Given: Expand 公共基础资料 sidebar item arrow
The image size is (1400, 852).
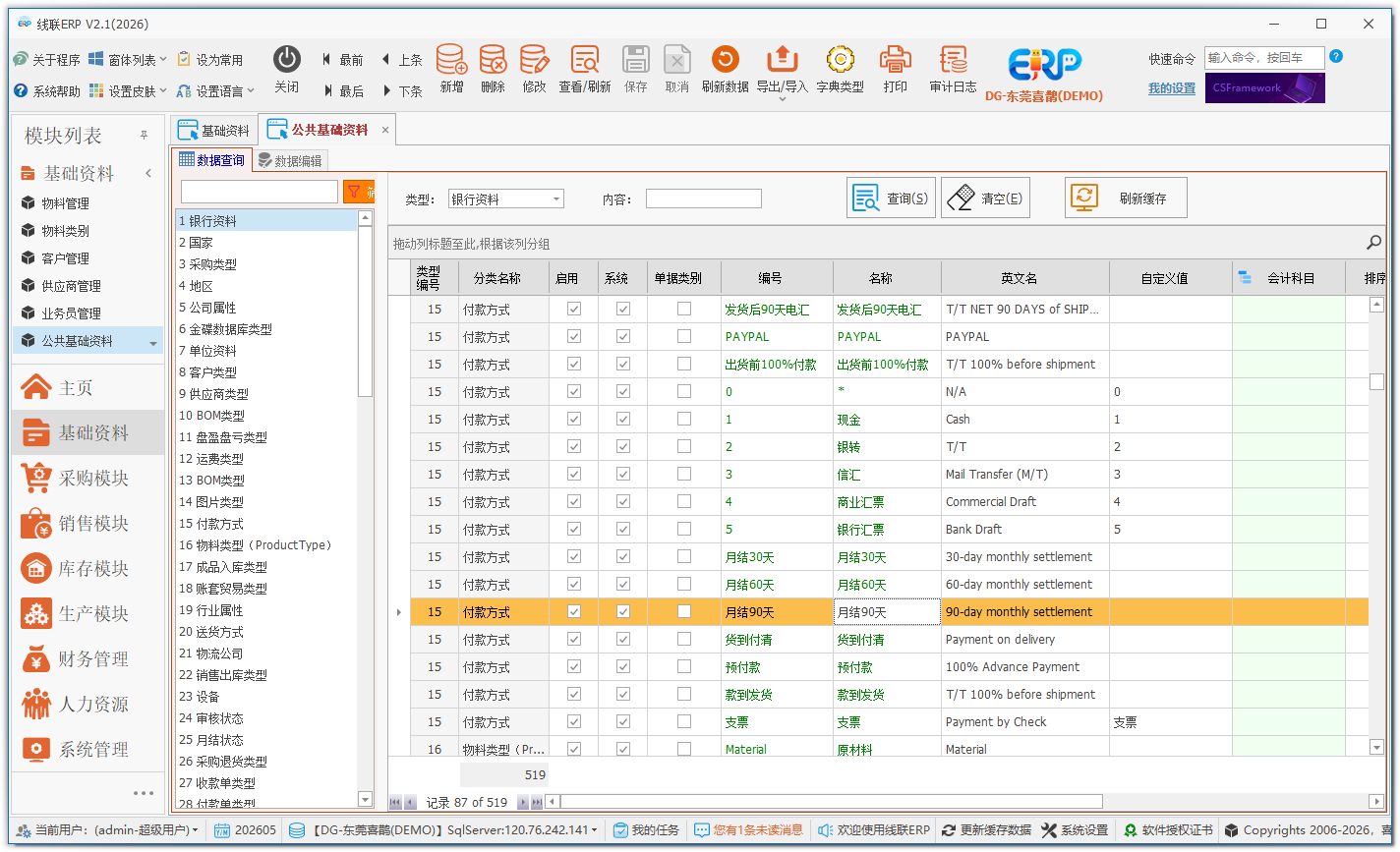Looking at the screenshot, I should click(153, 342).
